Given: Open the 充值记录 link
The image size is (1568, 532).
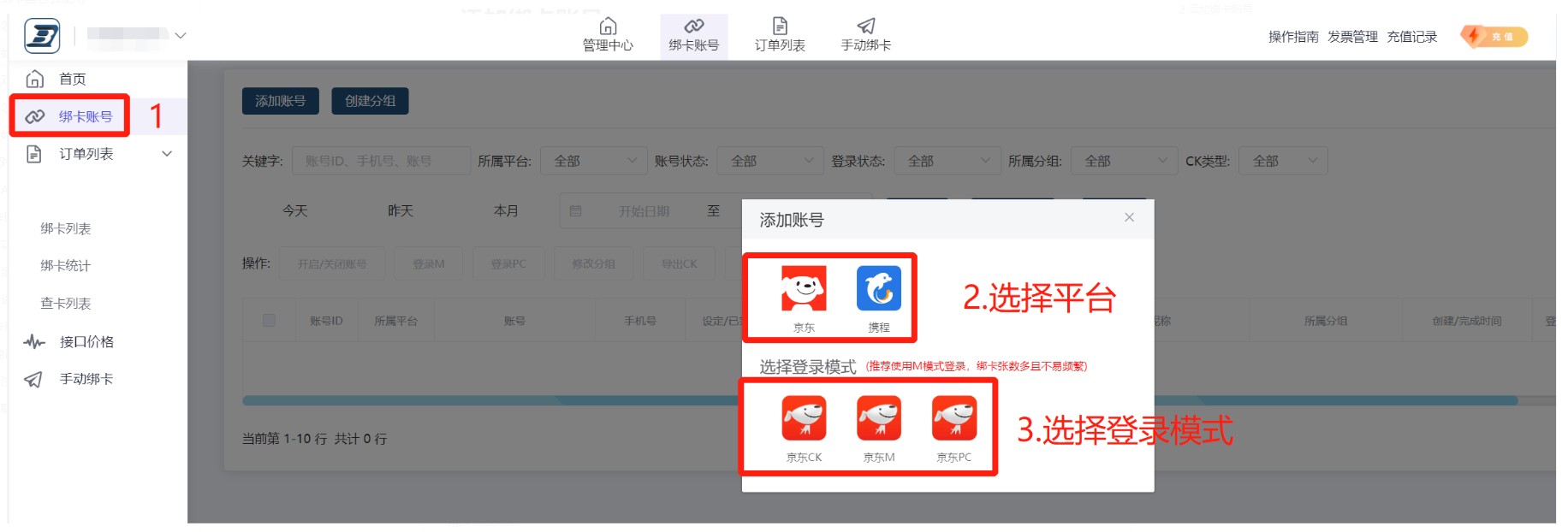Looking at the screenshot, I should 1411,37.
